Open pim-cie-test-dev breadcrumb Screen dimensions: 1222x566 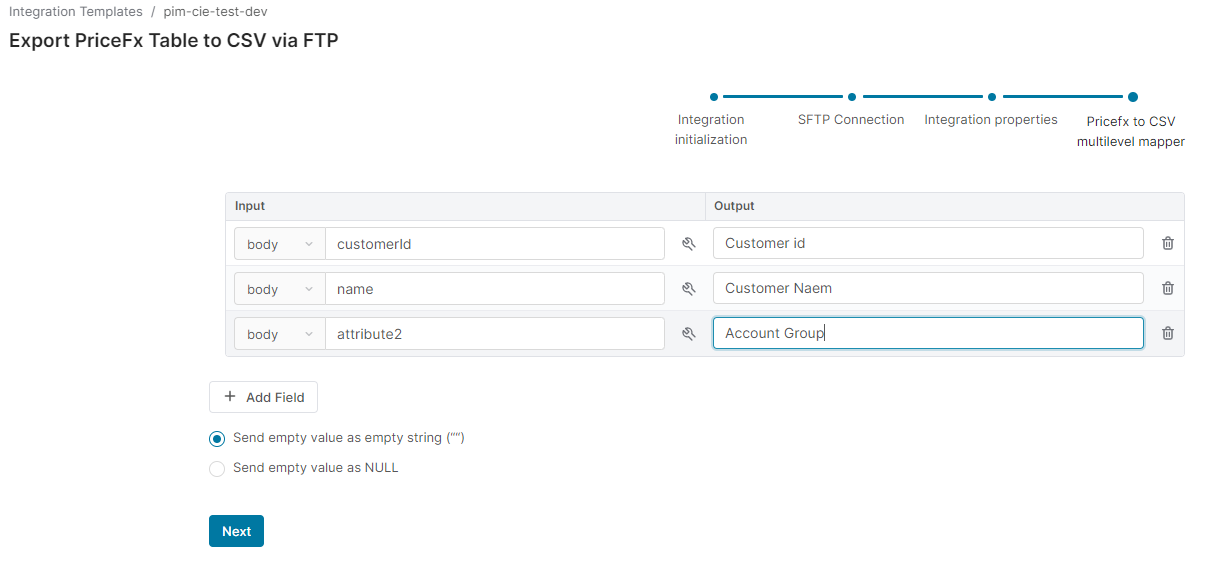[x=215, y=12]
